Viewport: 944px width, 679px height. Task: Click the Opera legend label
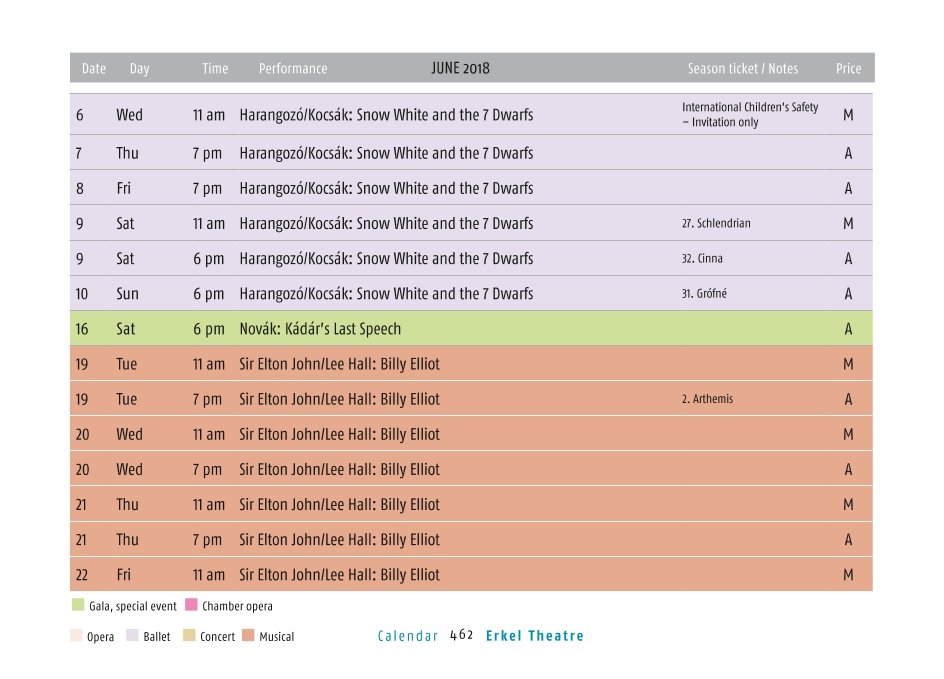[100, 637]
